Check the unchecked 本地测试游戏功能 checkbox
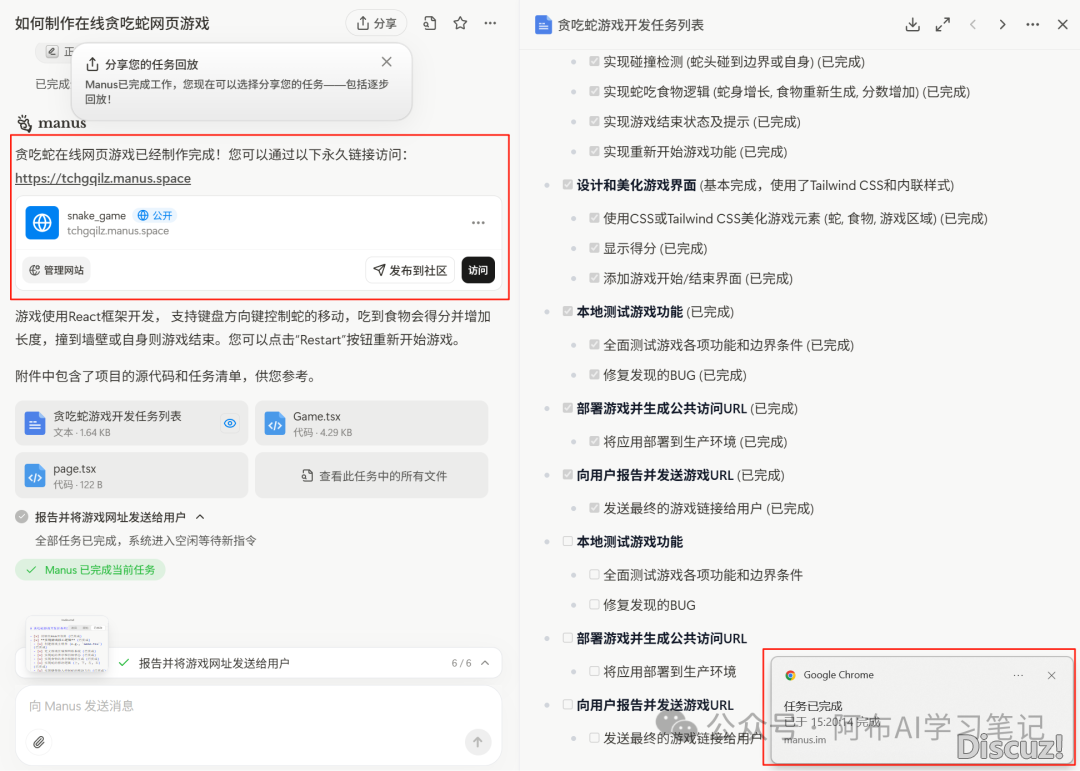Viewport: 1080px width, 771px height. [568, 542]
